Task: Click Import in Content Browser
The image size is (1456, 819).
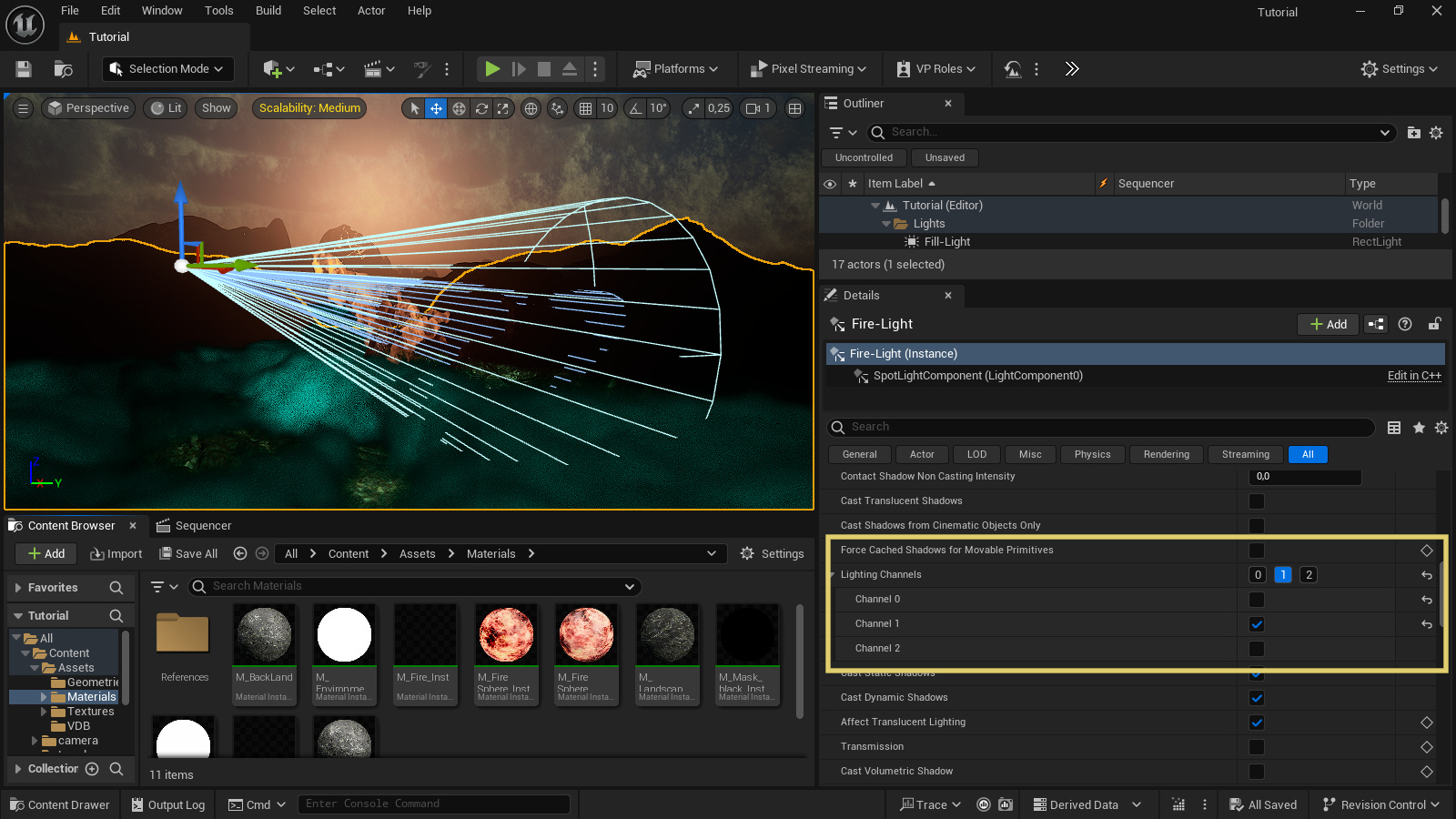Action: pyautogui.click(x=116, y=554)
